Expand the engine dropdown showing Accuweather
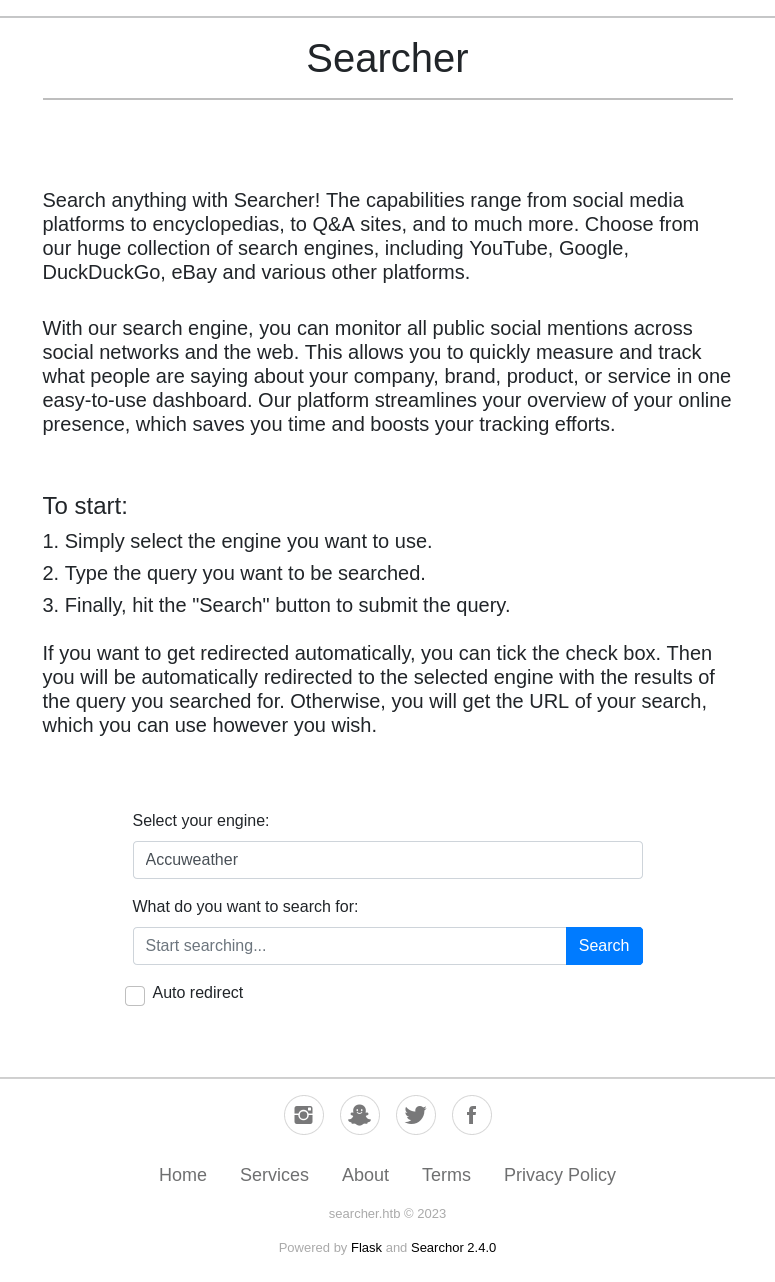Viewport: 775px width, 1282px height. point(387,860)
